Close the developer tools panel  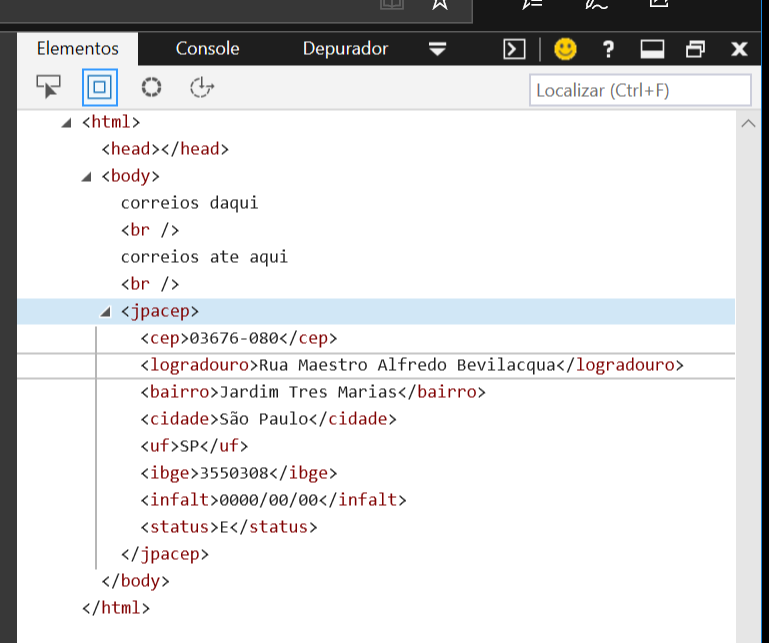(x=740, y=49)
